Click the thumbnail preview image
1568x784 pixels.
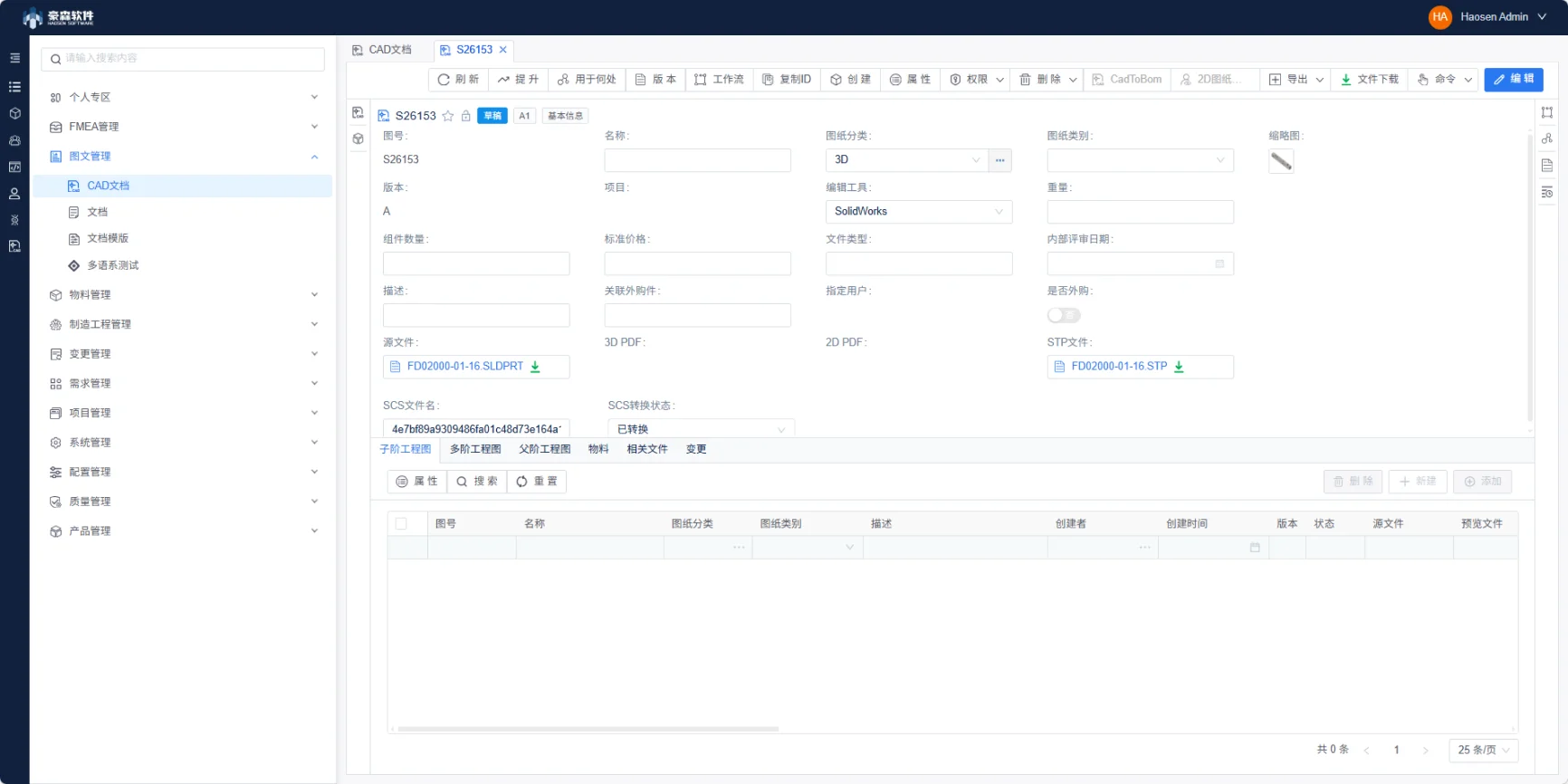(x=1281, y=161)
